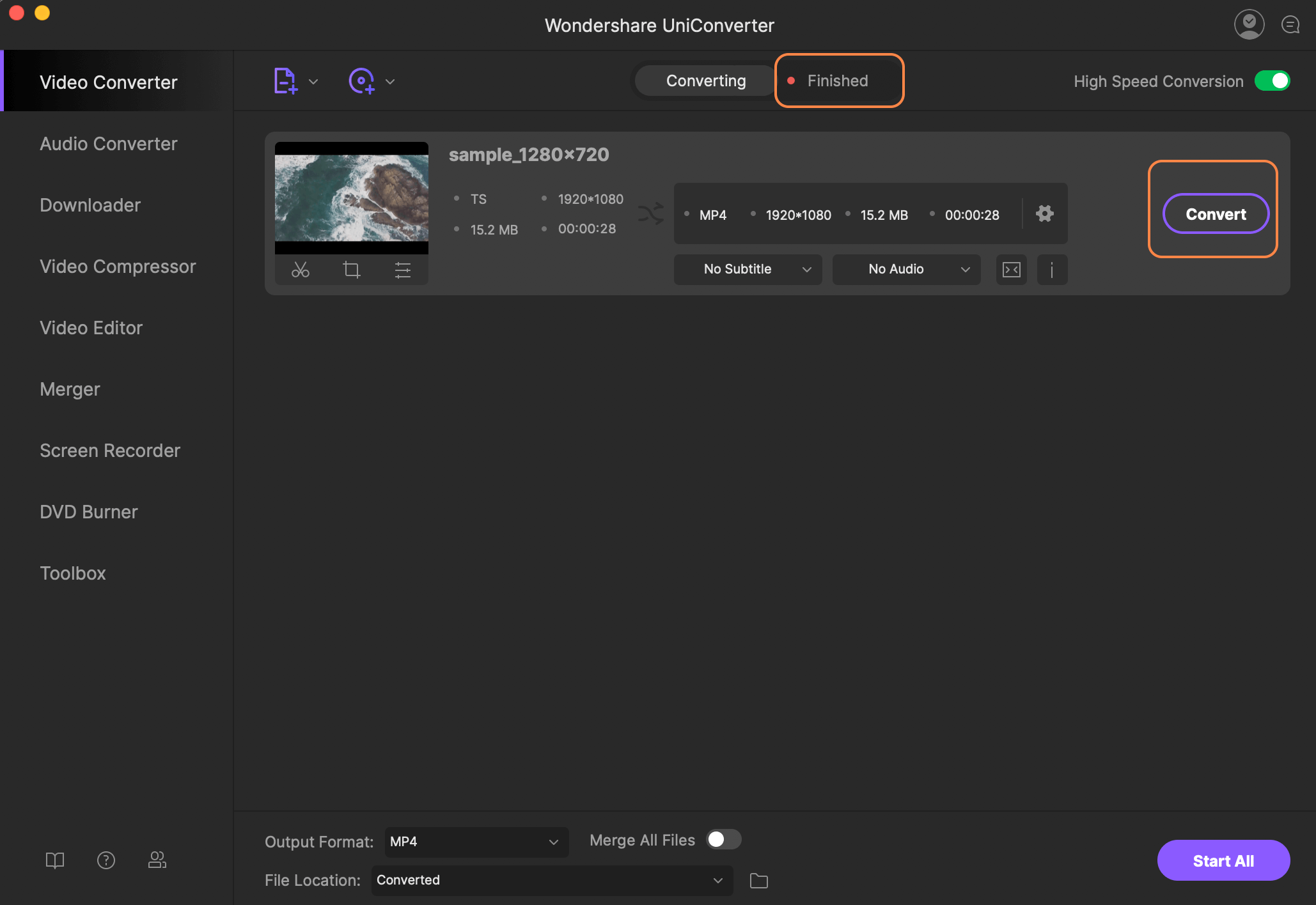Toggle Merge All Files switch
1316x905 pixels.
(723, 838)
